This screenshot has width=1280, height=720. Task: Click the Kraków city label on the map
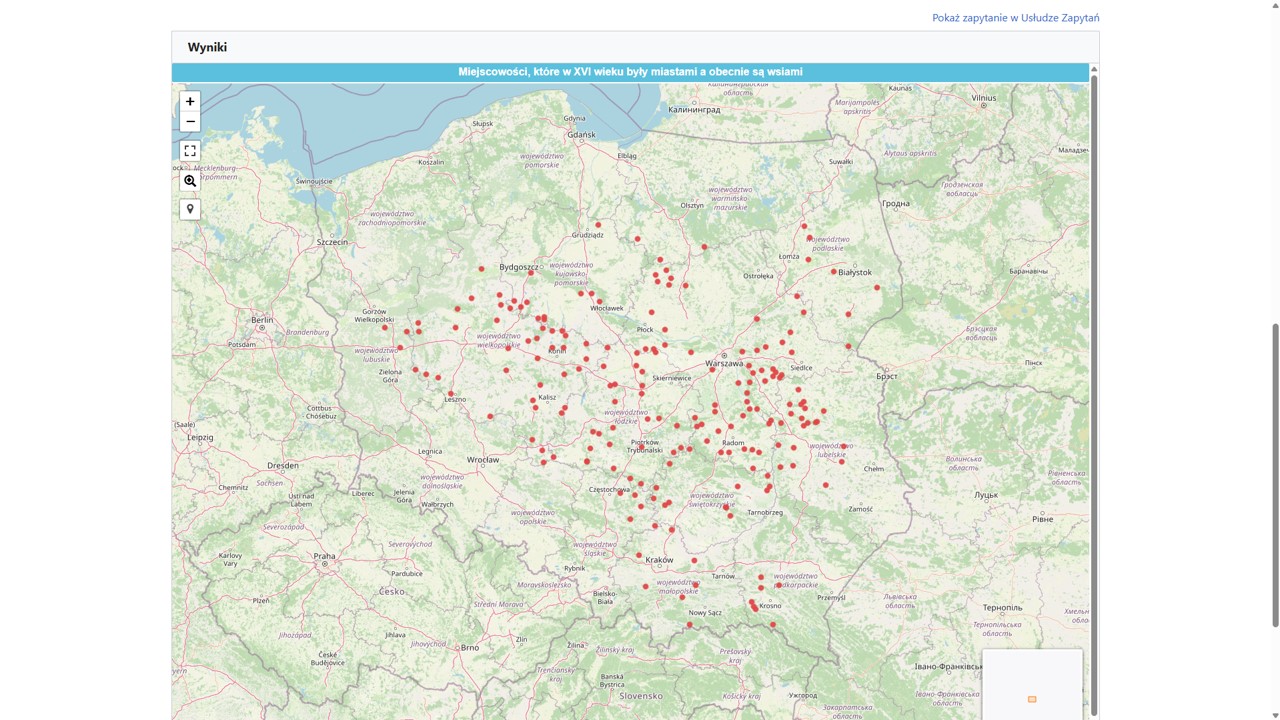660,560
